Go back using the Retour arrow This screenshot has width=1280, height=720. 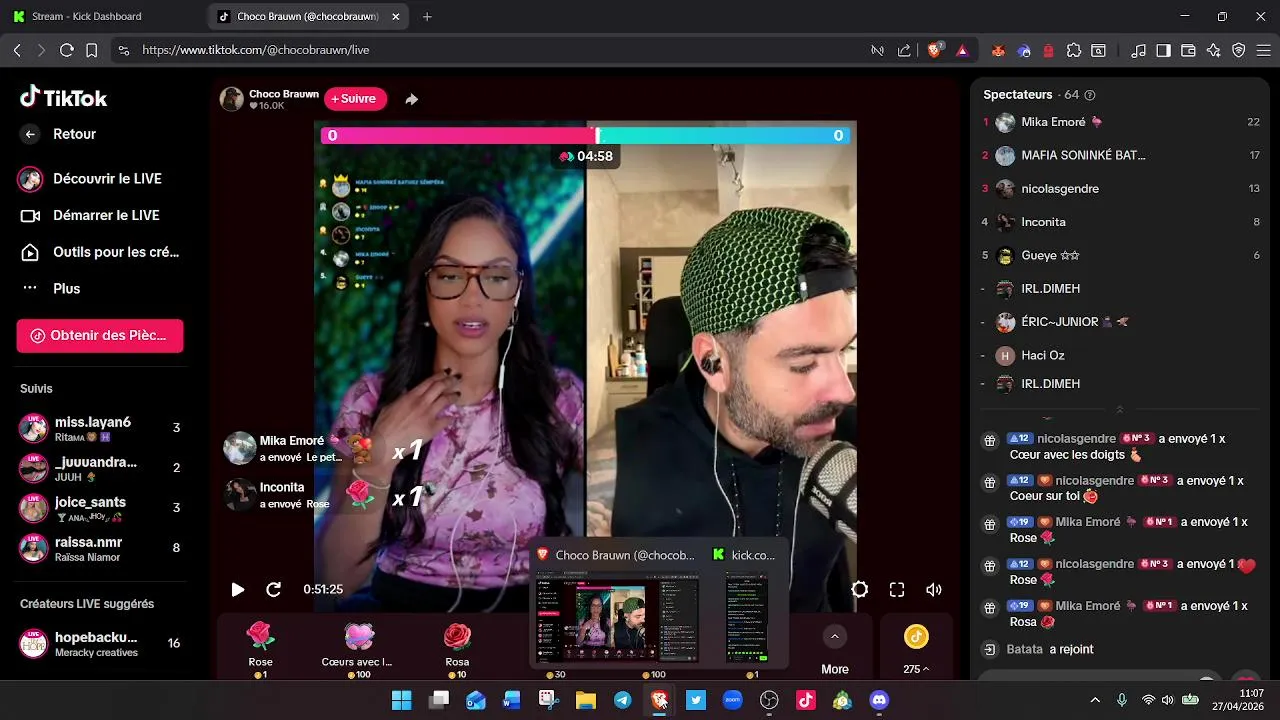point(30,134)
